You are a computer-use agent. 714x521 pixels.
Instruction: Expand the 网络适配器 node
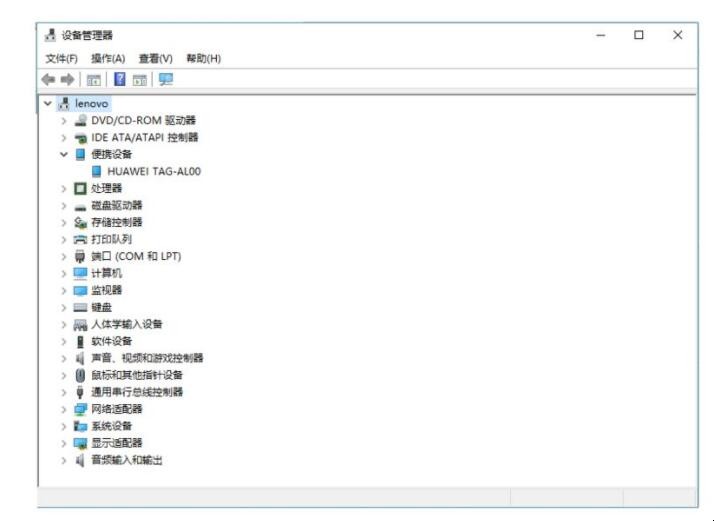(x=64, y=409)
